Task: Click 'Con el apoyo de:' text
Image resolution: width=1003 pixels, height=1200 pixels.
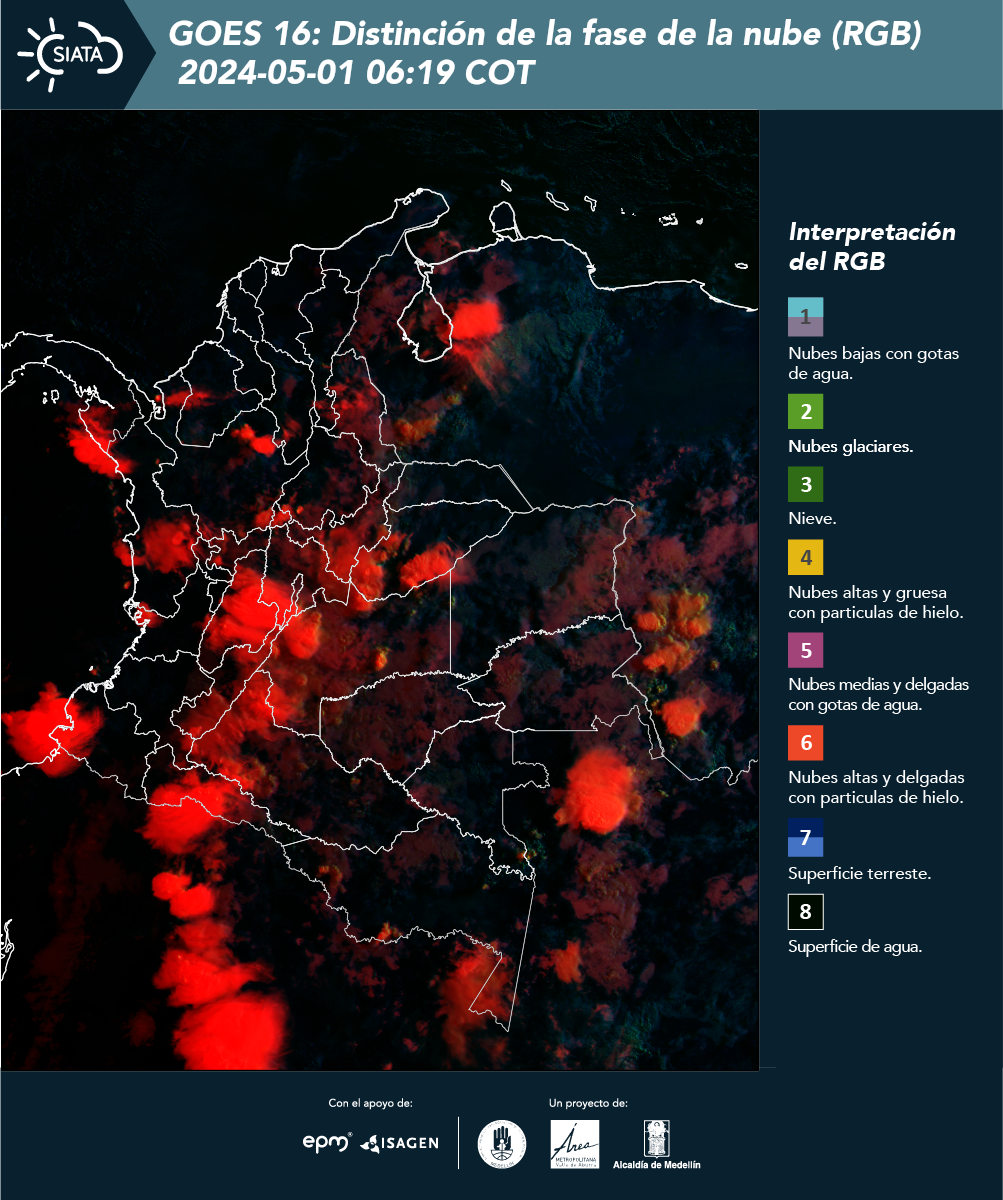Action: pos(370,1103)
